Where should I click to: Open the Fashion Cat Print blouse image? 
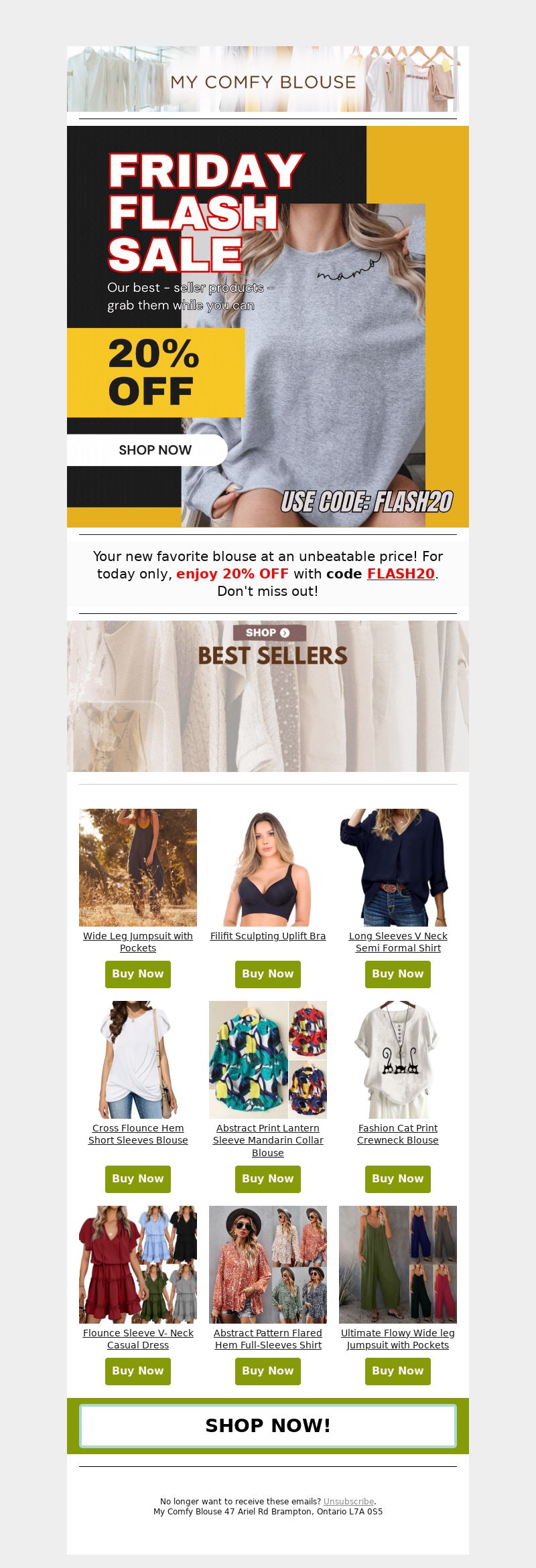(398, 1059)
